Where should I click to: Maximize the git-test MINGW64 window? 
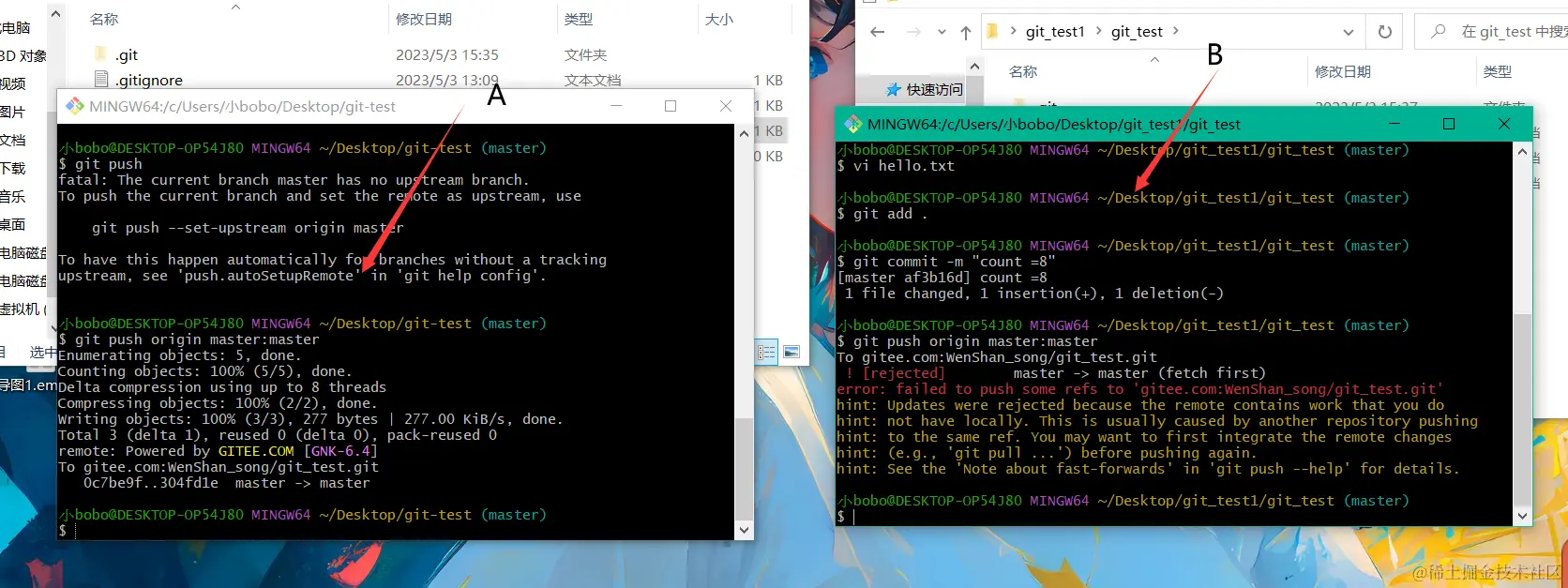pyautogui.click(x=671, y=106)
